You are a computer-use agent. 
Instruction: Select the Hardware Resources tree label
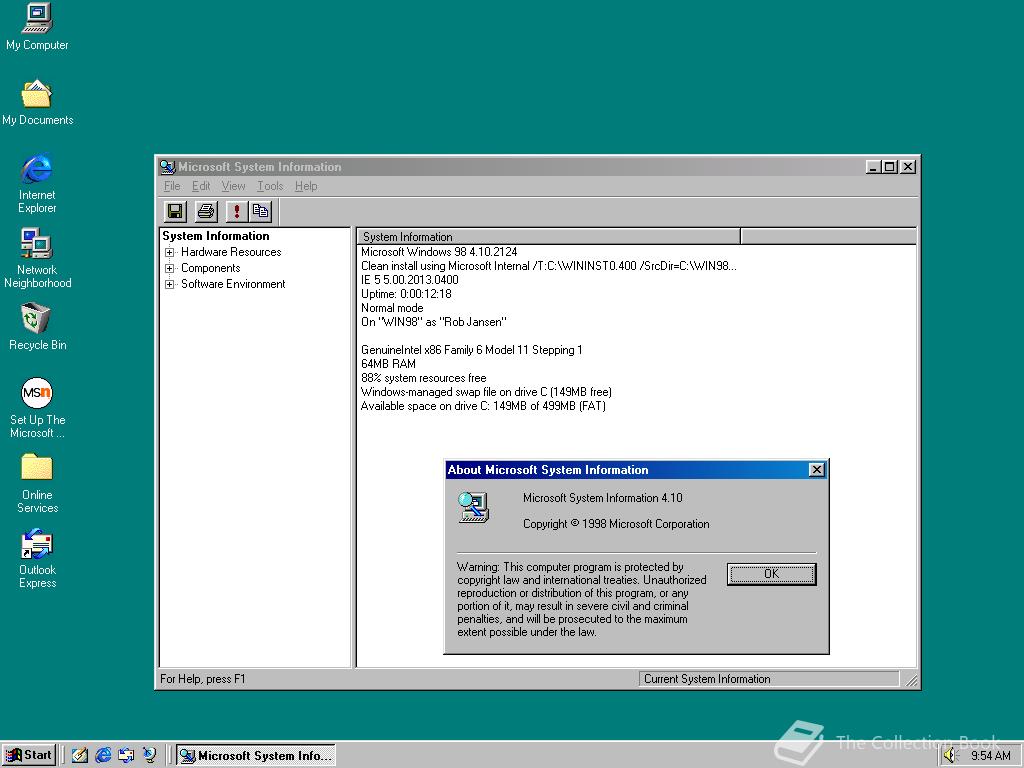coord(231,252)
